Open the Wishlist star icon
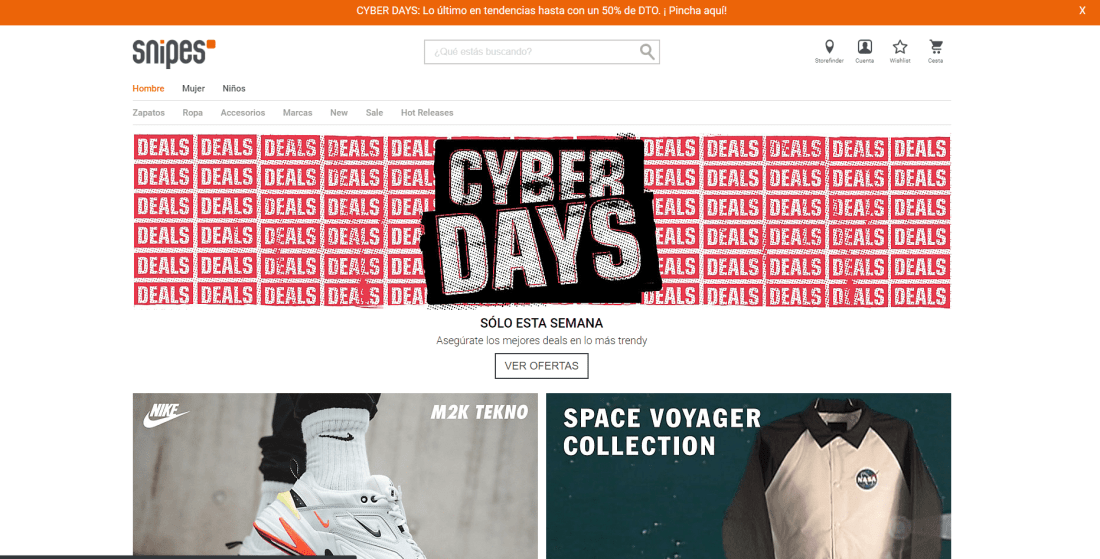The image size is (1100, 559). pyautogui.click(x=900, y=47)
